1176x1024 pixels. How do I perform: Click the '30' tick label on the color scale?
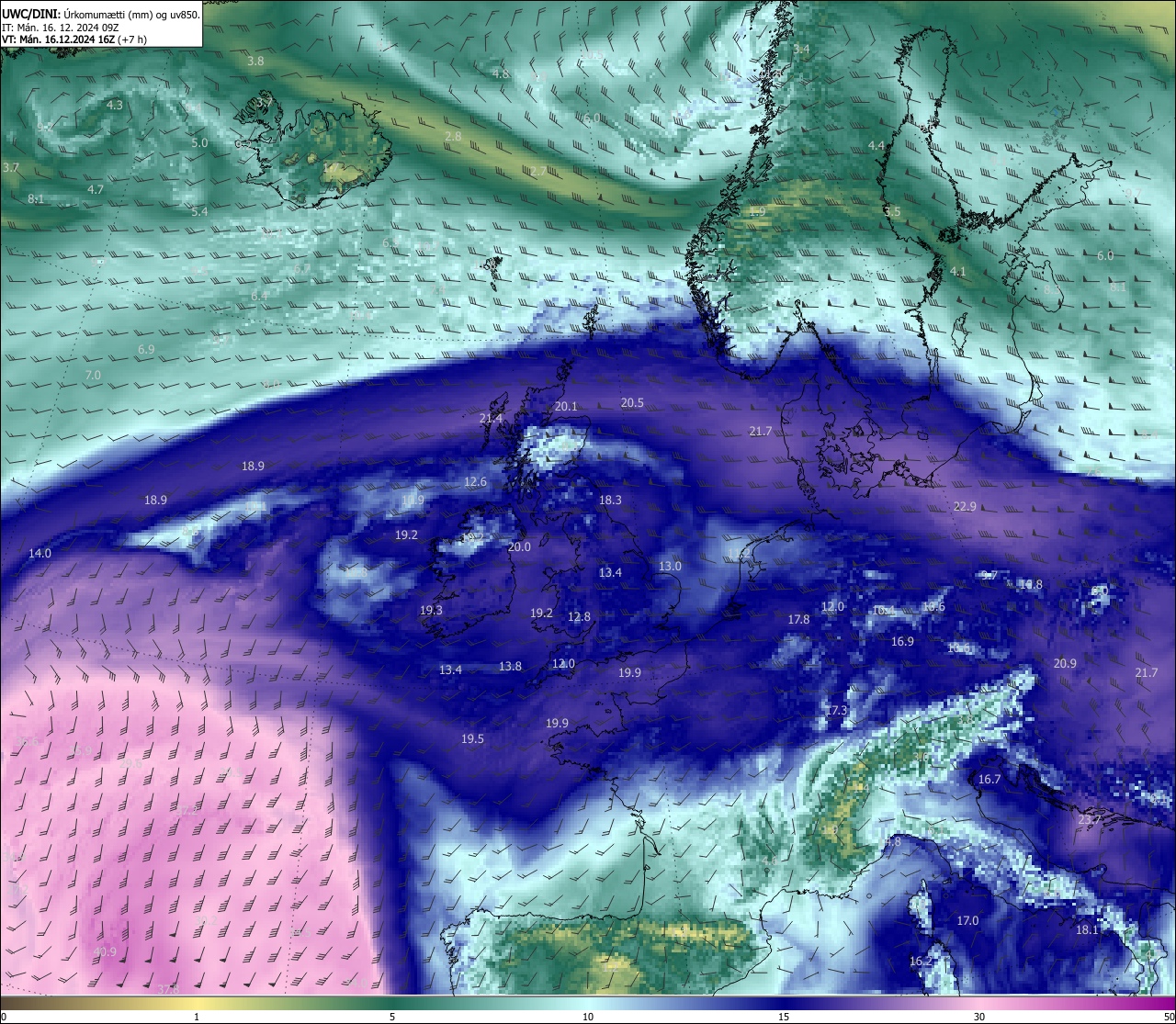979,1017
